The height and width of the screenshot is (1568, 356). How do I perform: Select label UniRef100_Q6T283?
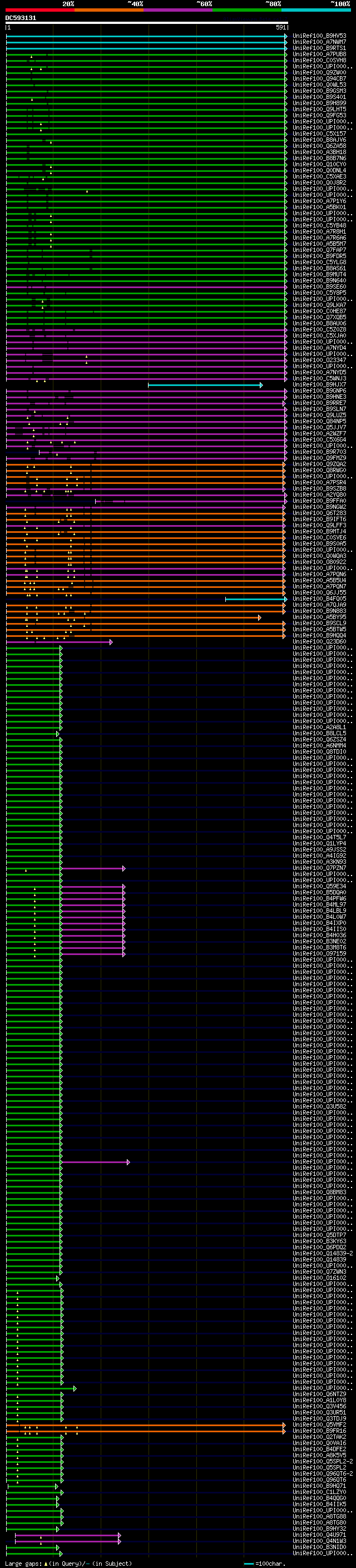click(319, 513)
